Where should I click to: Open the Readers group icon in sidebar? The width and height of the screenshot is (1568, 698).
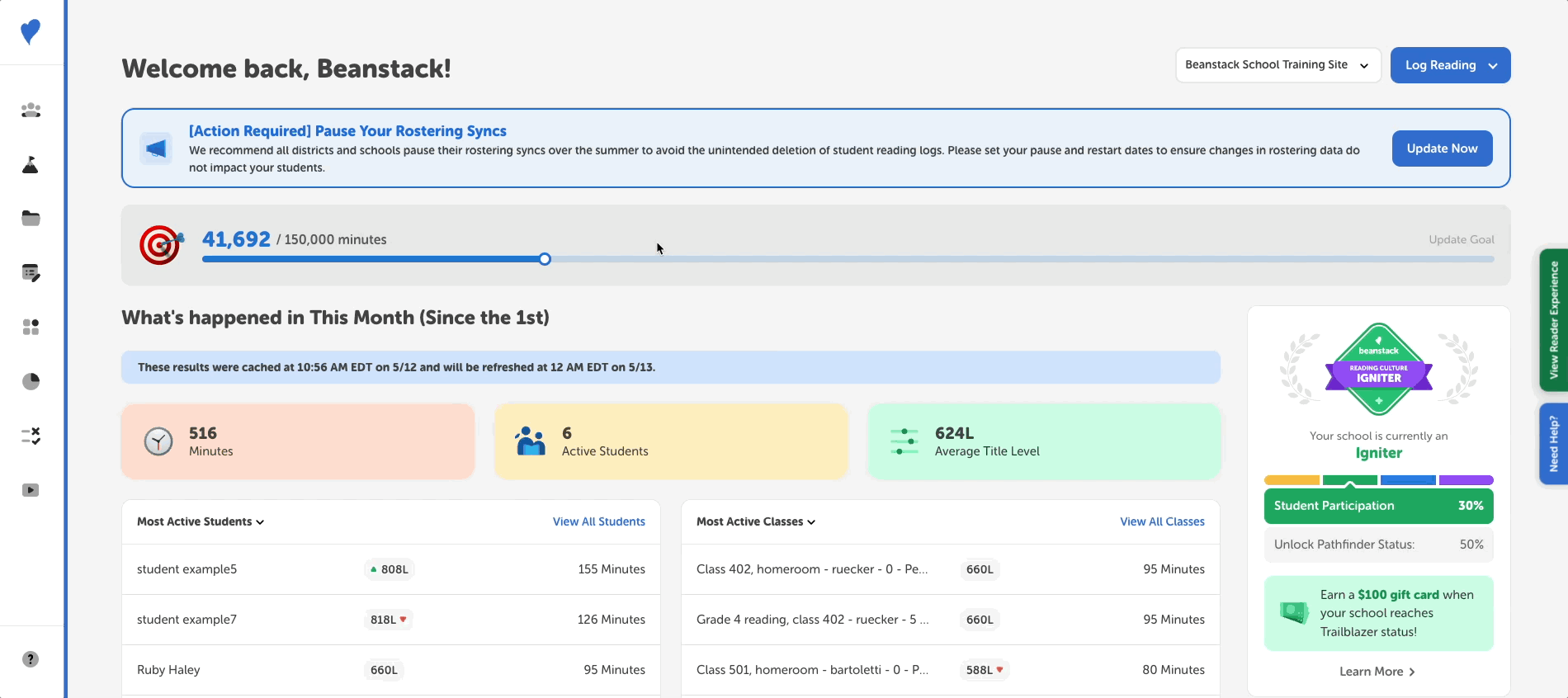click(x=31, y=110)
